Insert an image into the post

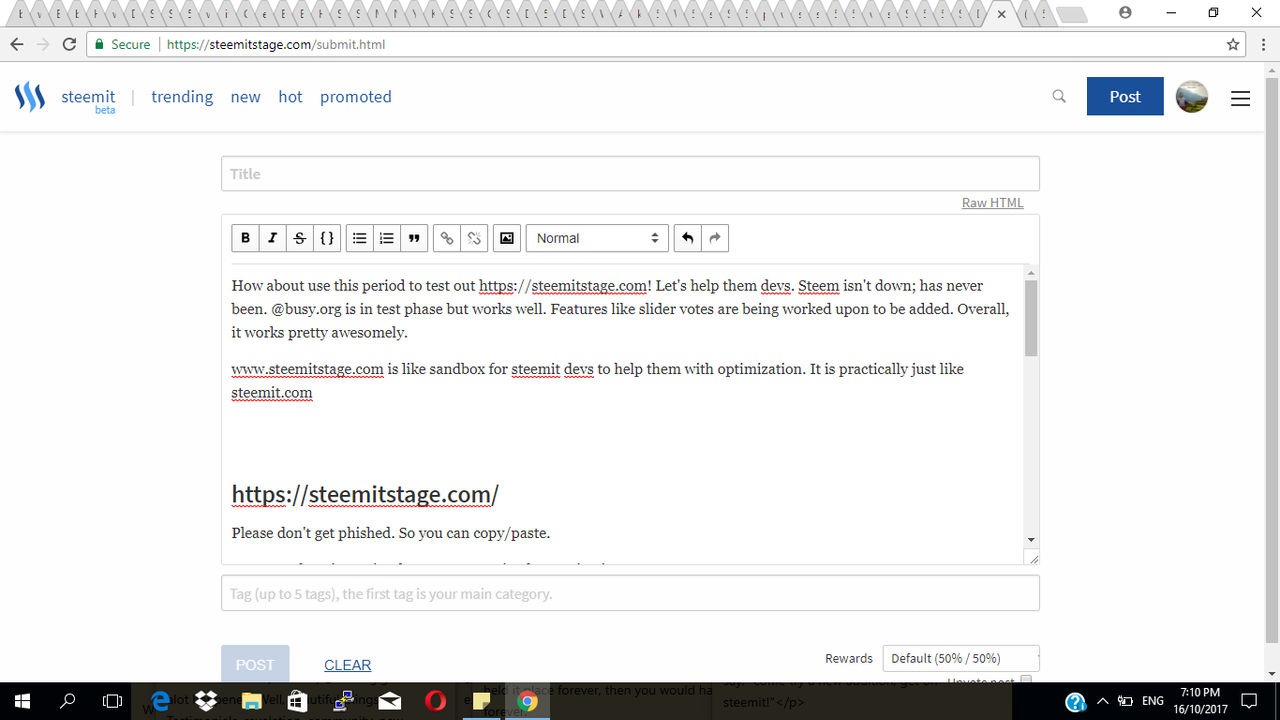[x=507, y=238]
